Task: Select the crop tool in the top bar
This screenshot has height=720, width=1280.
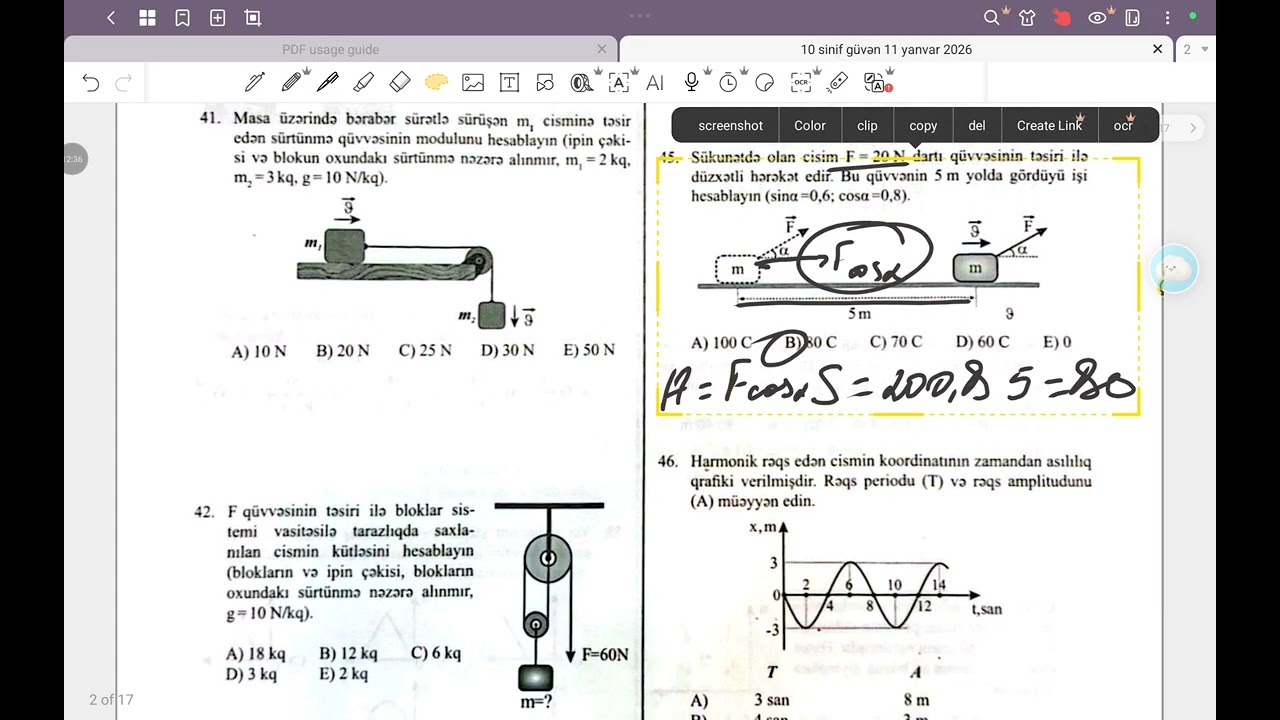Action: (252, 18)
